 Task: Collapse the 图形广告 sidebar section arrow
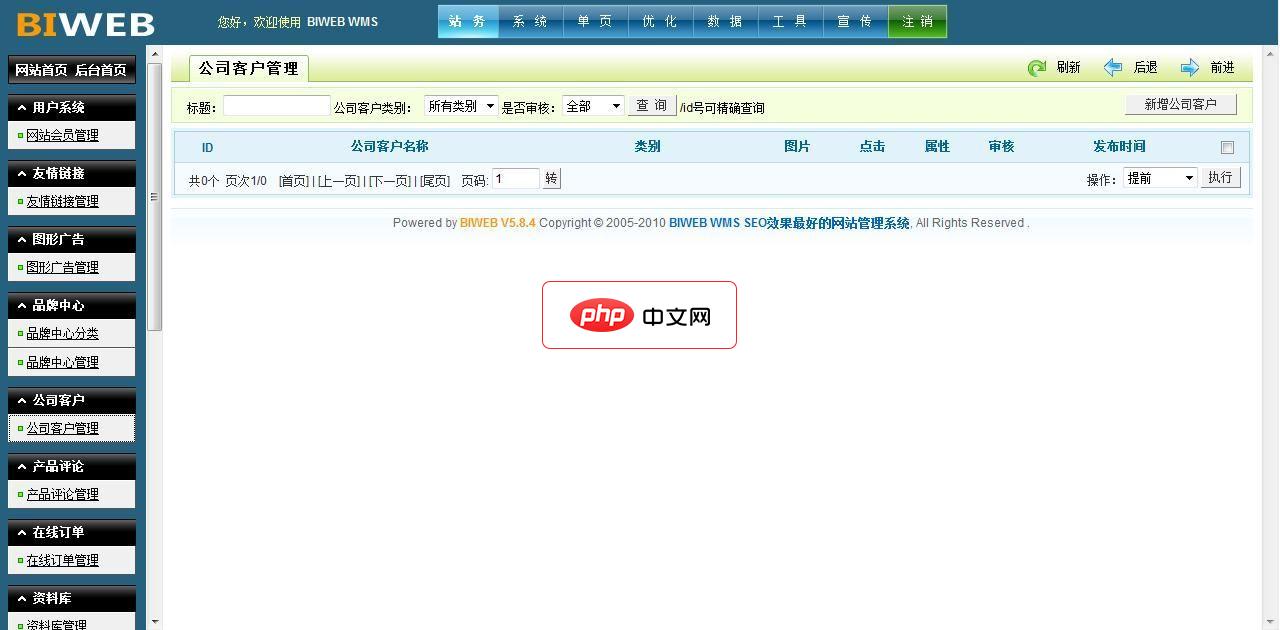pos(23,239)
